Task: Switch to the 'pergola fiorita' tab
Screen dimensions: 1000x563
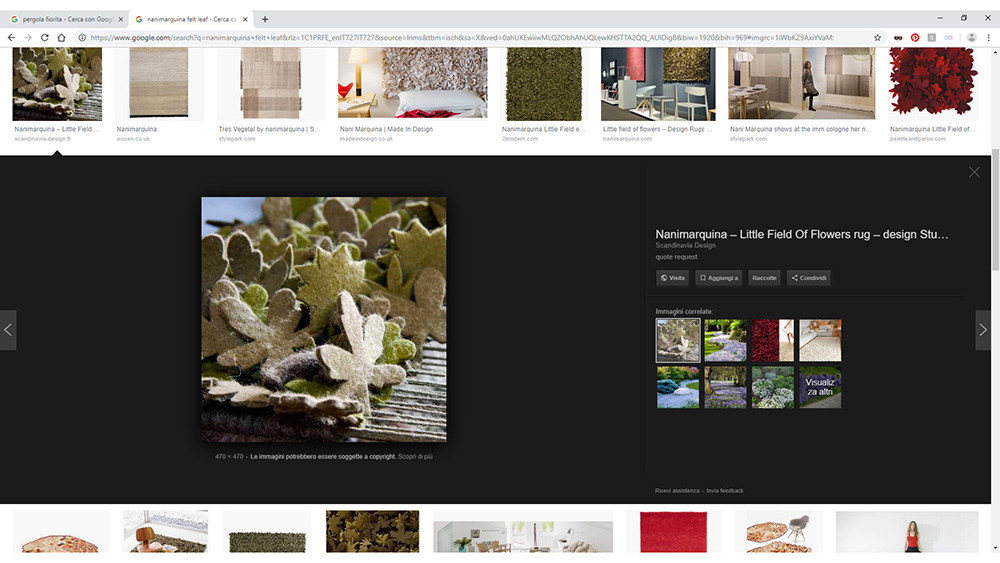Action: [66, 19]
